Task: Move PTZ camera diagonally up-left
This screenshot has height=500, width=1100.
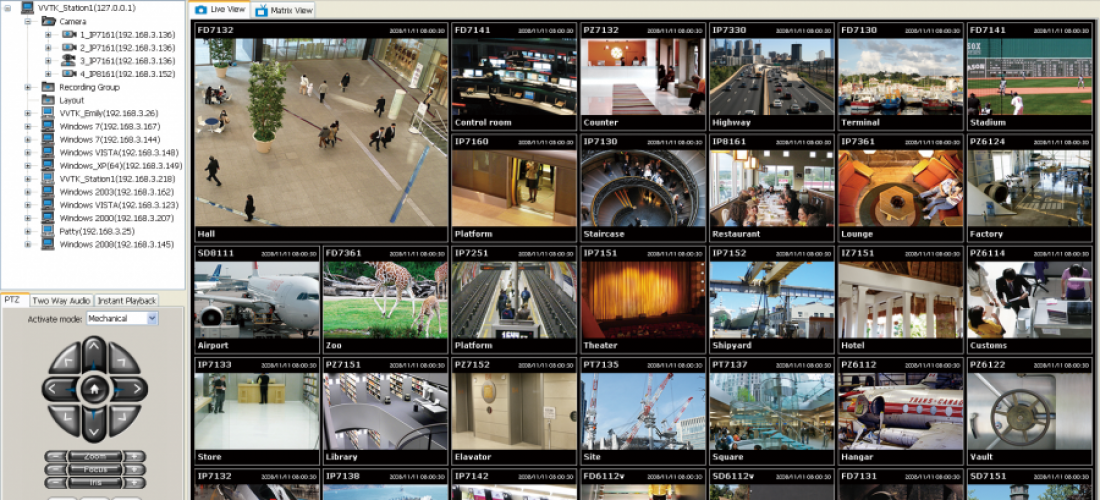Action: (66, 359)
